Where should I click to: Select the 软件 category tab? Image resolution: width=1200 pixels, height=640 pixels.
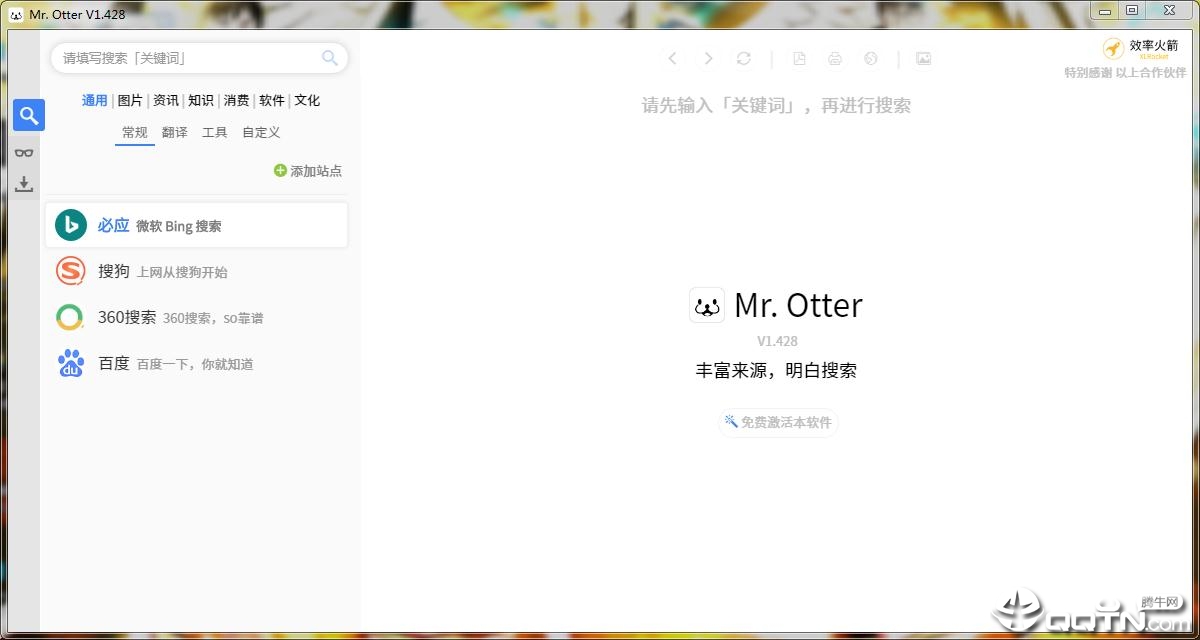point(272,101)
